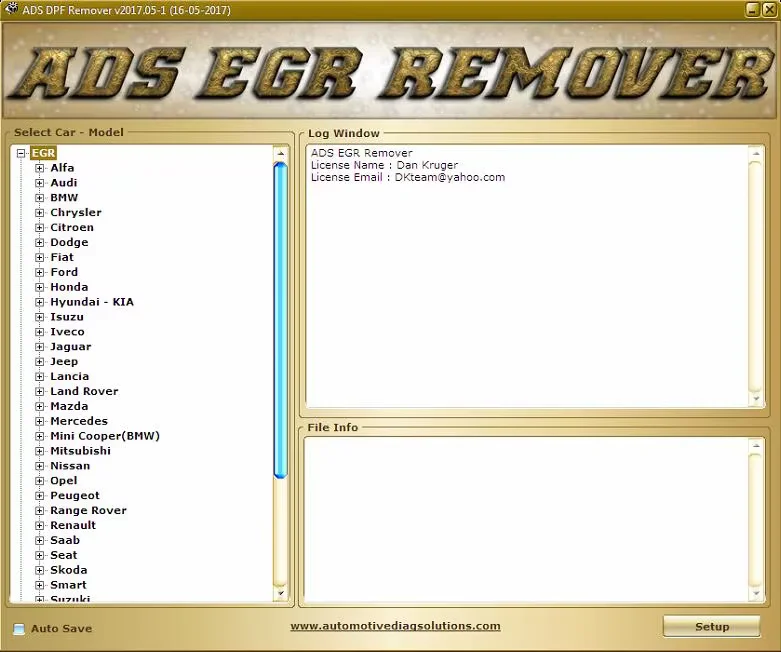Expand the Honda tree node
781x652 pixels.
coord(39,287)
